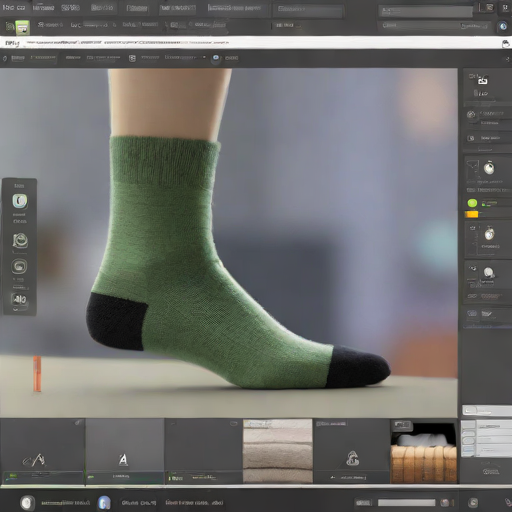Click the second input field below the top search
This screenshot has height=512, width=512.
(x=434, y=26)
